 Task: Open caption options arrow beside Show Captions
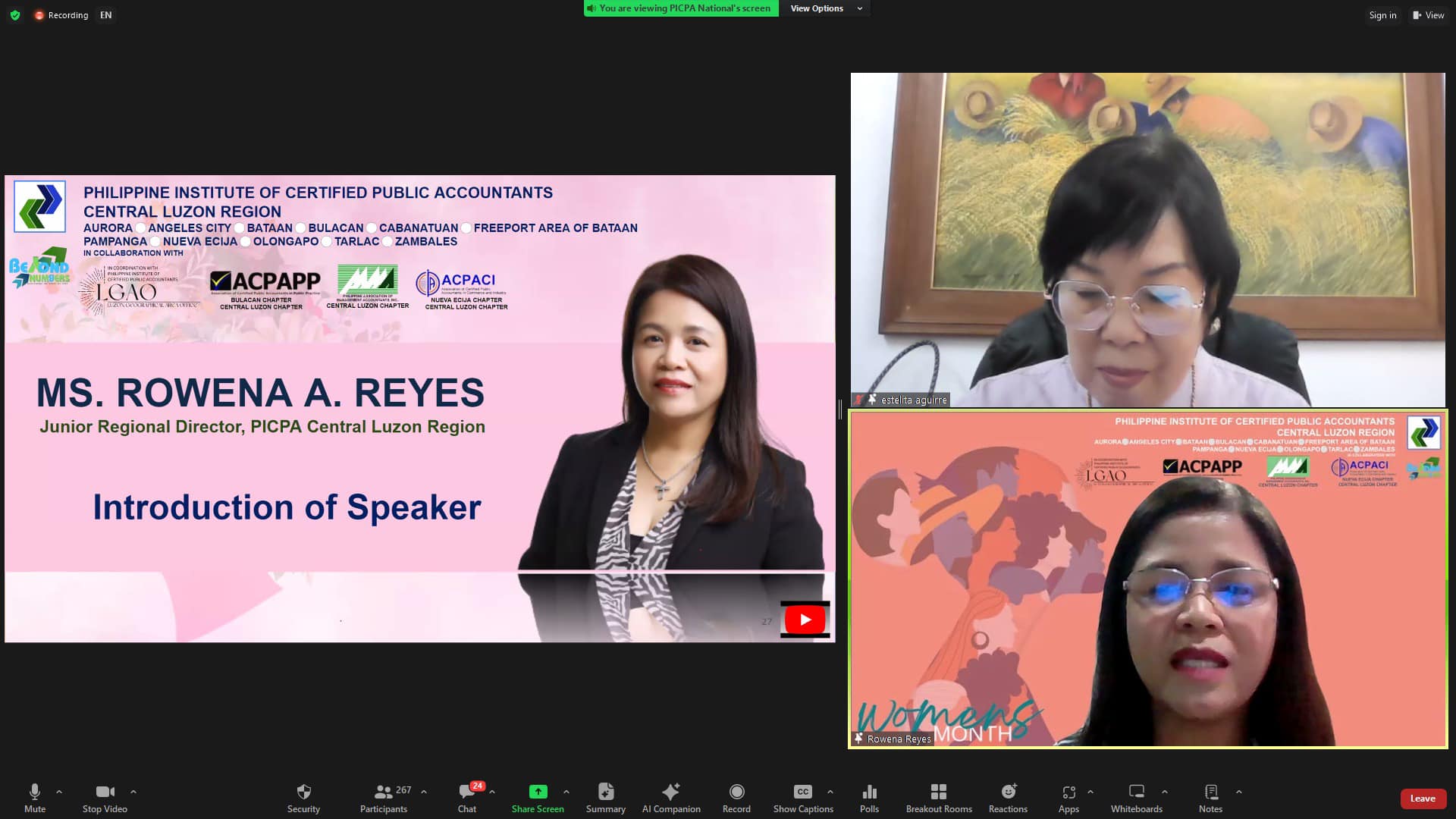click(x=830, y=792)
